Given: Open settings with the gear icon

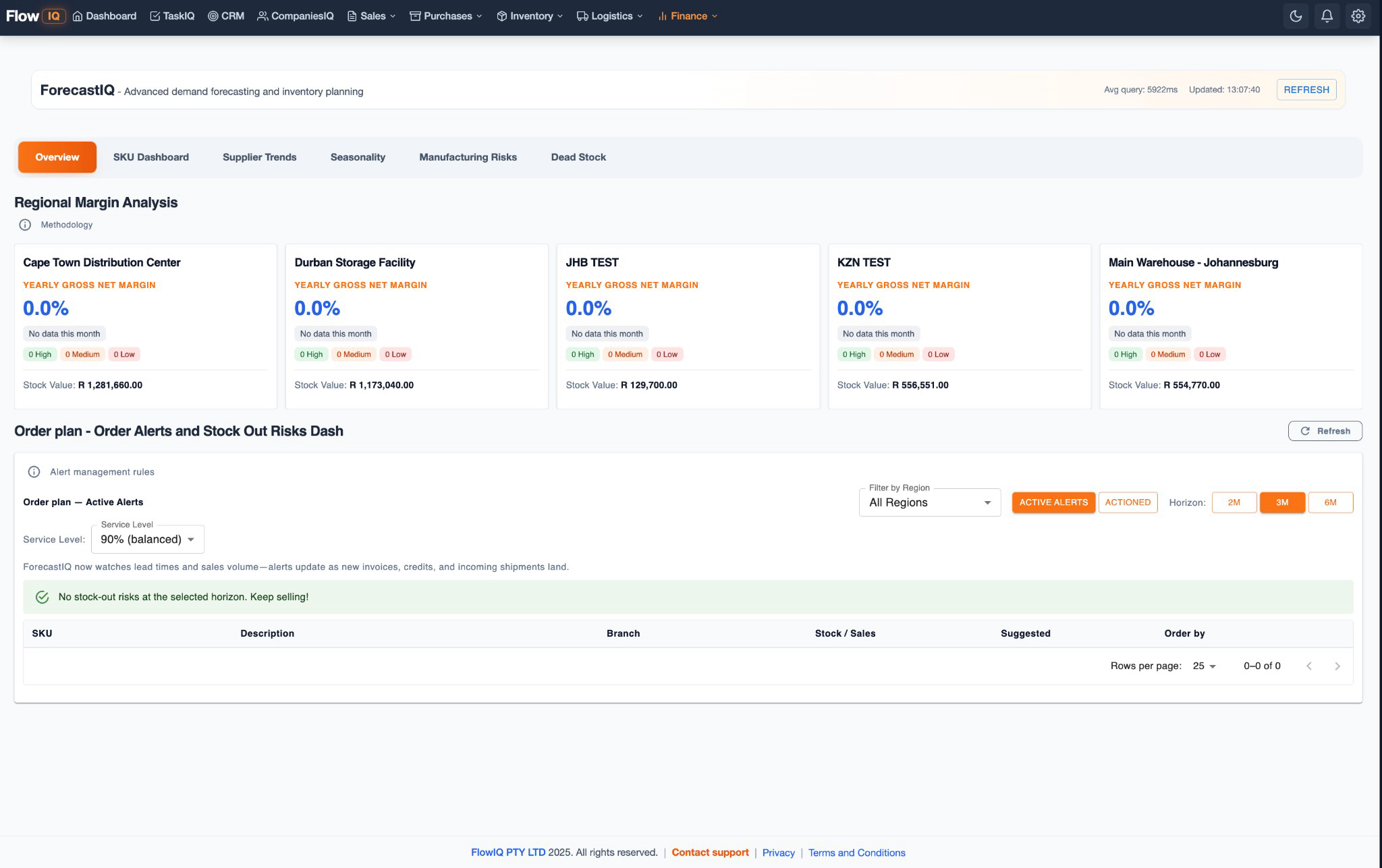Looking at the screenshot, I should click(x=1358, y=15).
